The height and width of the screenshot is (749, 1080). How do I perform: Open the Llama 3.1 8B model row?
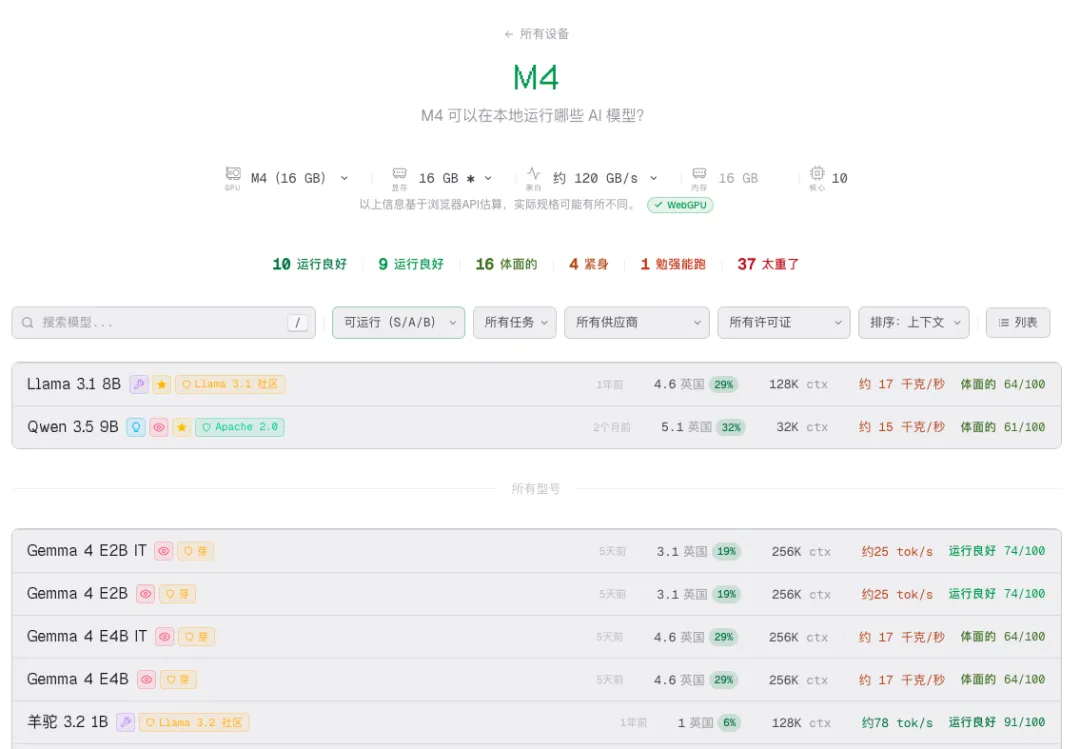[x=536, y=384]
